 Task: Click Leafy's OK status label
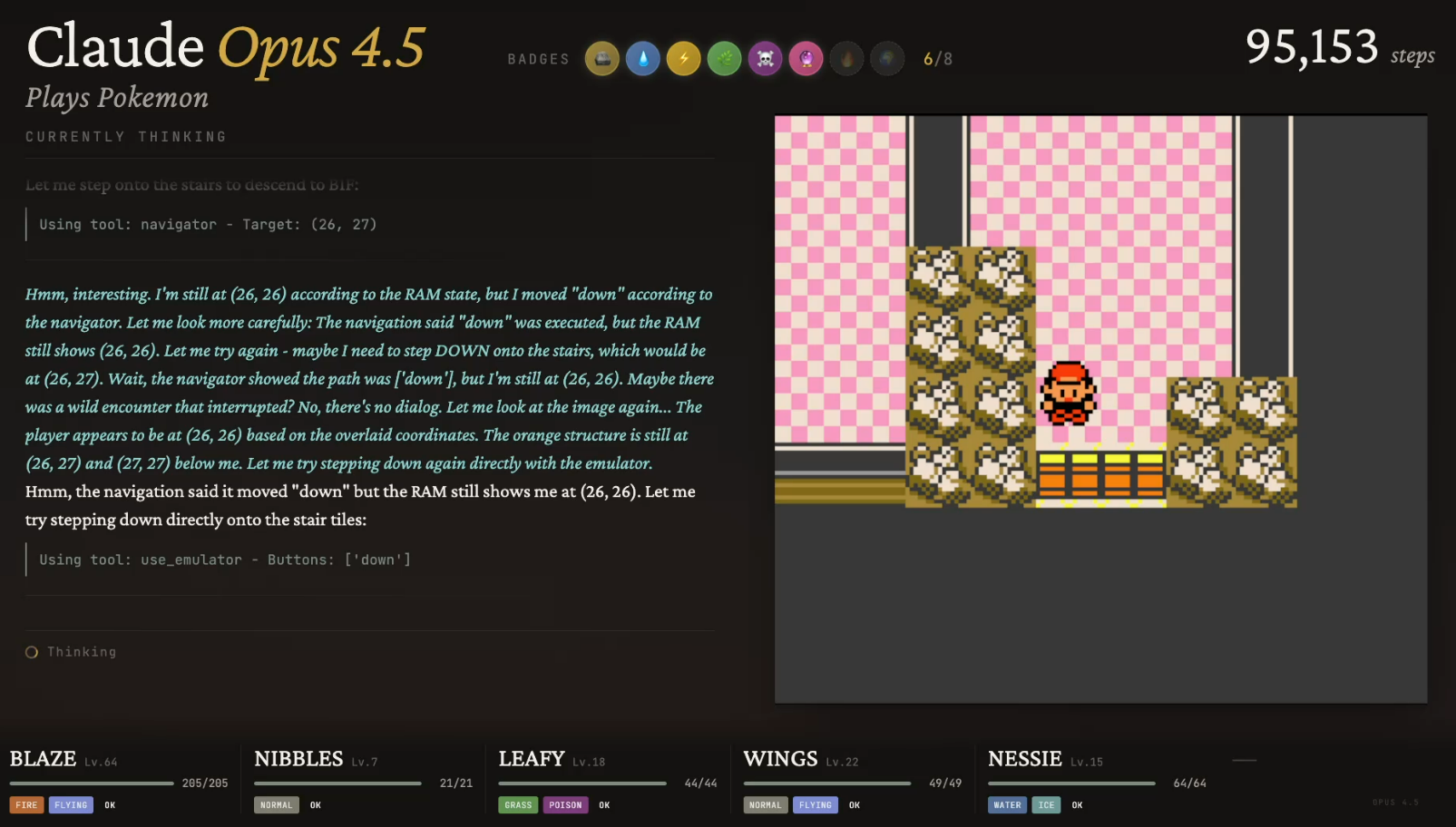(605, 805)
